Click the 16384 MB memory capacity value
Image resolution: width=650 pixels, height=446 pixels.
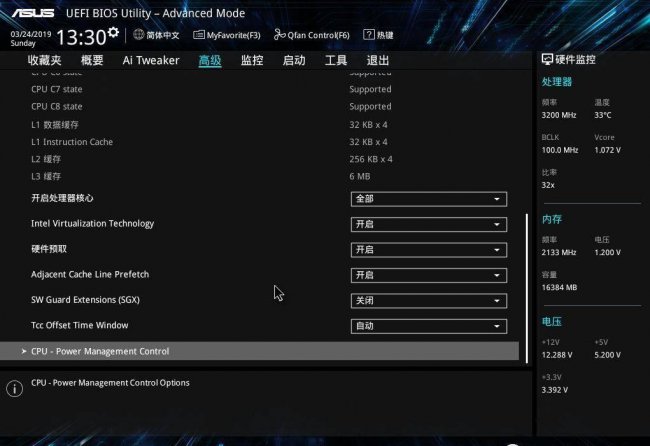[559, 287]
